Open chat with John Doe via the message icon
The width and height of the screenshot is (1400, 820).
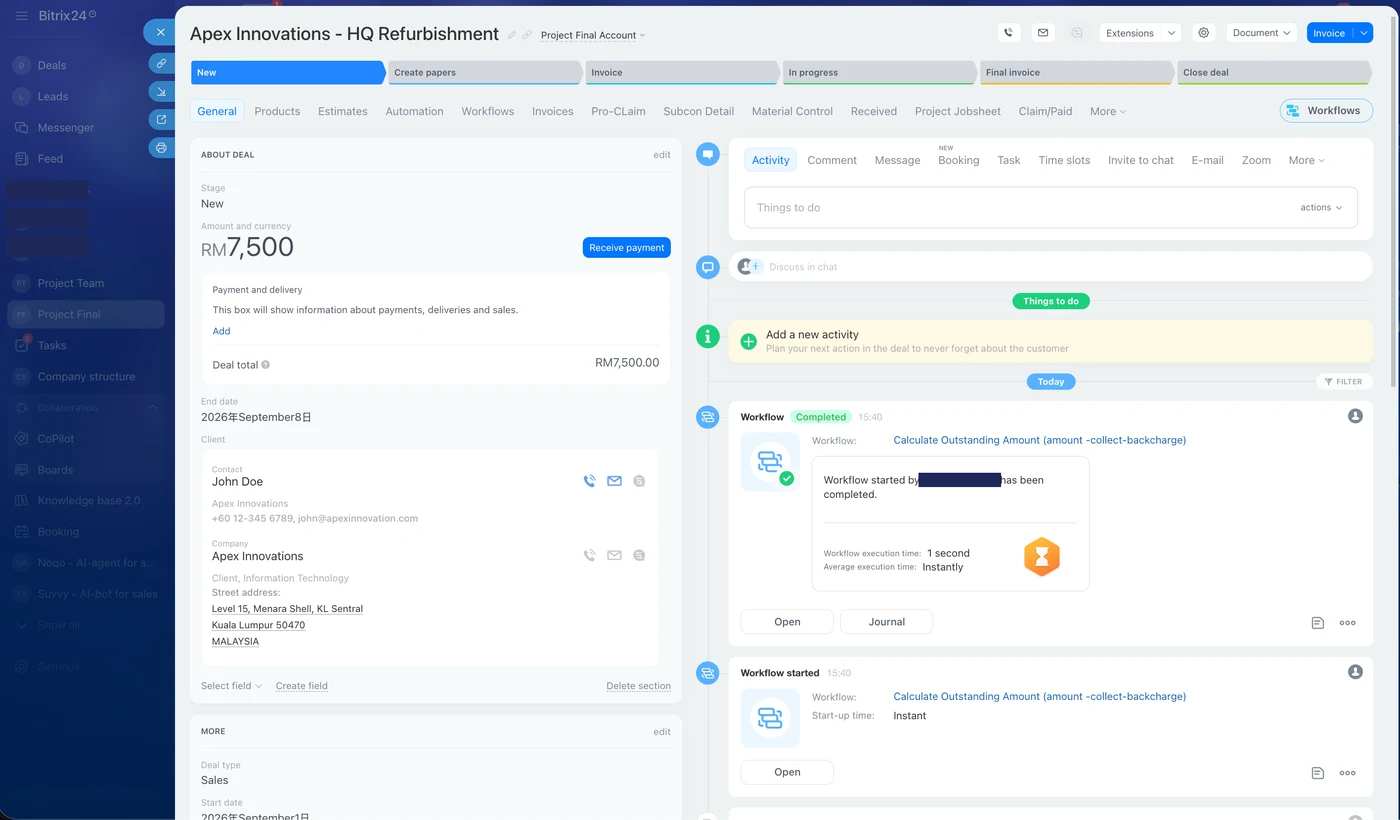click(x=639, y=481)
